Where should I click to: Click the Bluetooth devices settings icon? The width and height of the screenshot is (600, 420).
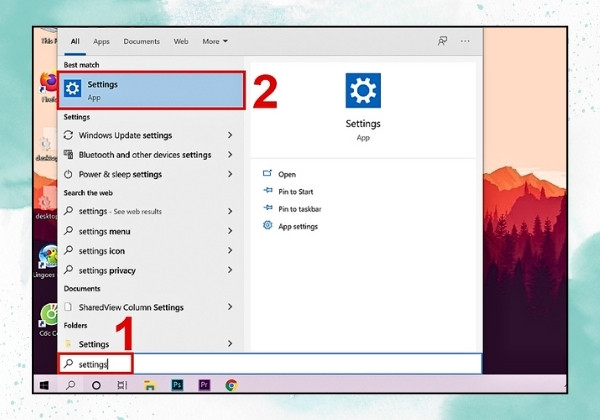click(68, 155)
